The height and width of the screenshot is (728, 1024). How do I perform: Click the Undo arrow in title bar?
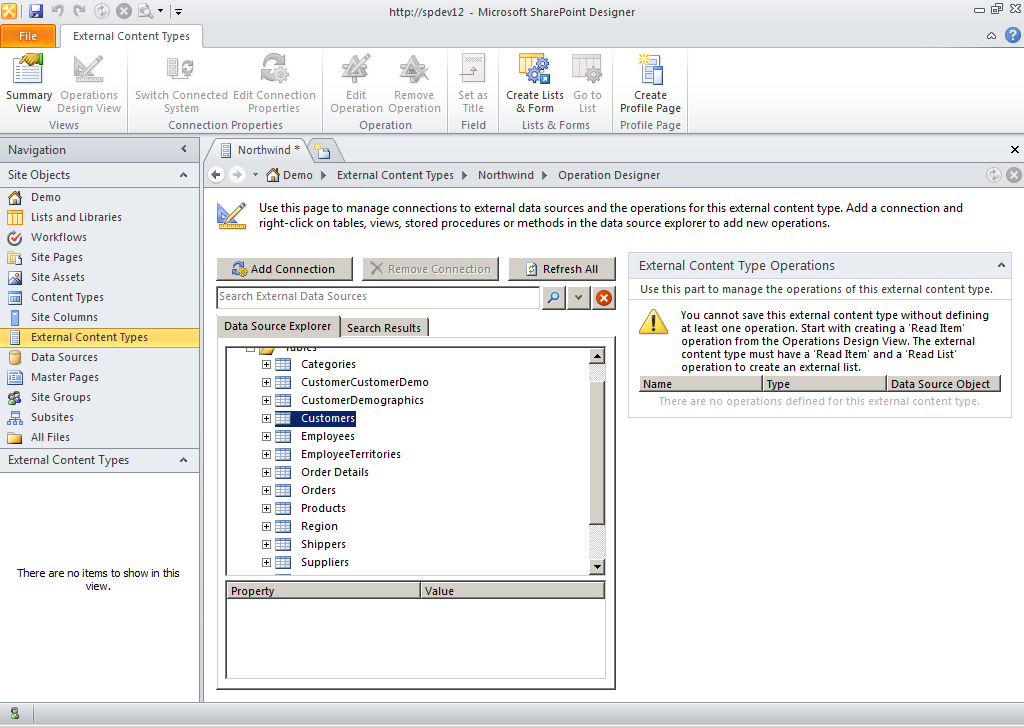pyautogui.click(x=57, y=11)
